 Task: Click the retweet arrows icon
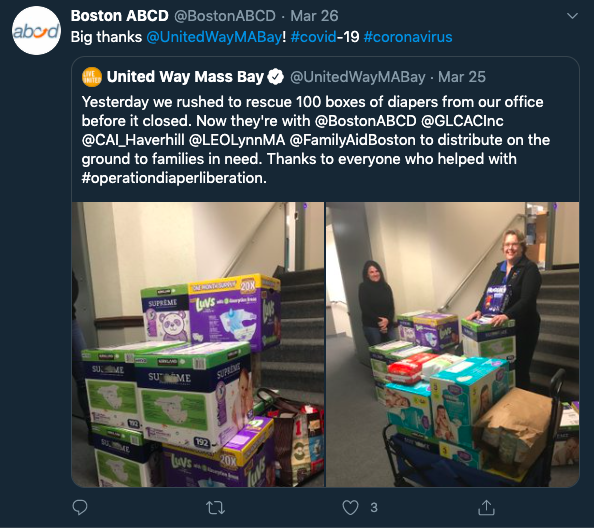(215, 508)
